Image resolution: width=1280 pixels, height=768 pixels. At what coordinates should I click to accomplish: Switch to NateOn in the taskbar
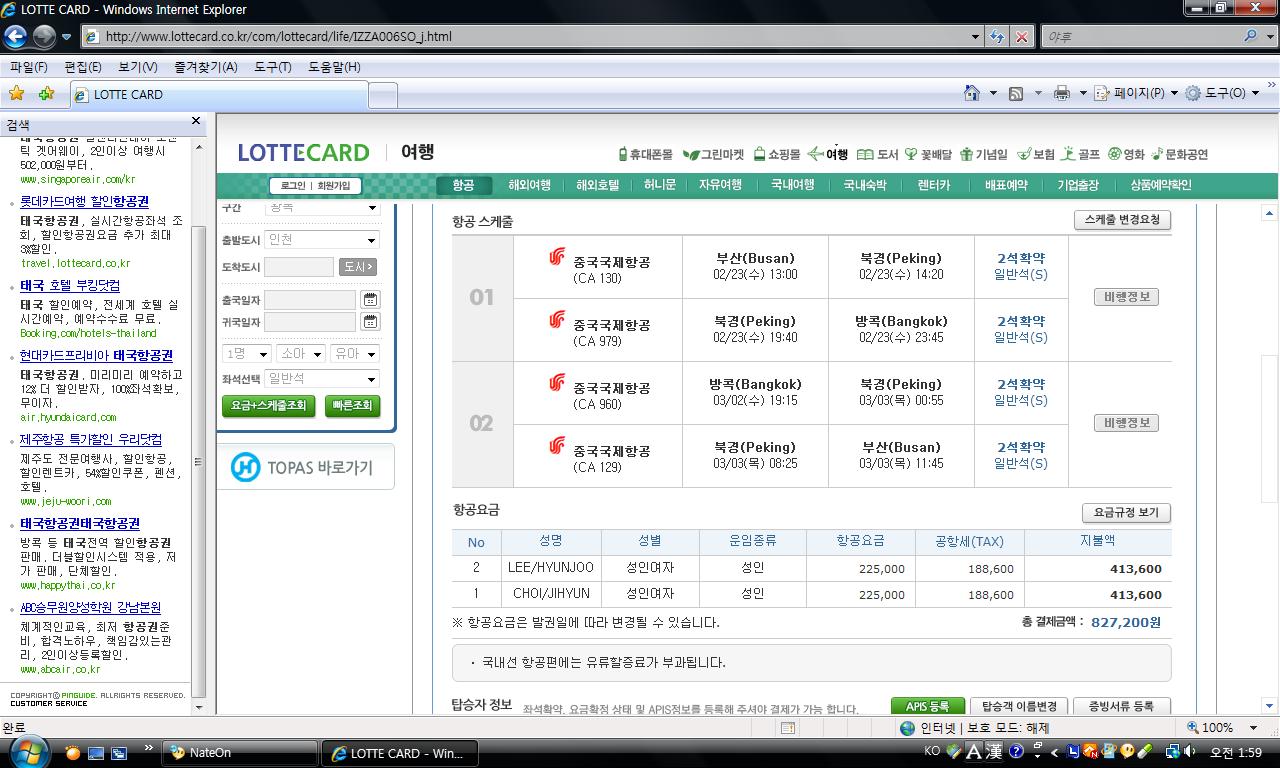[x=240, y=753]
